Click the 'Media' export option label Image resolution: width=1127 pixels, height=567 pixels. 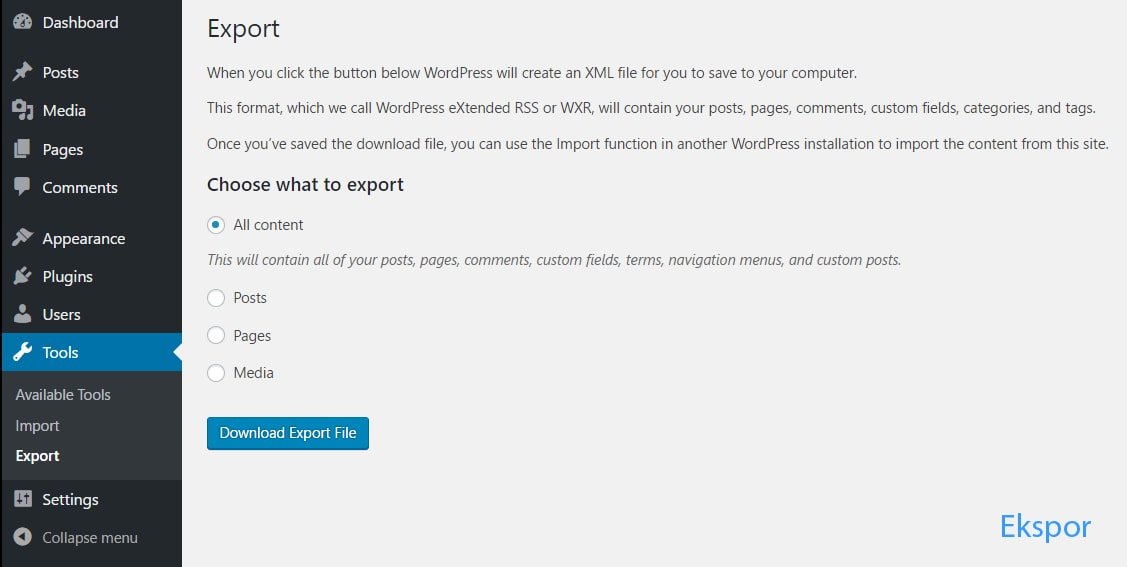[254, 373]
